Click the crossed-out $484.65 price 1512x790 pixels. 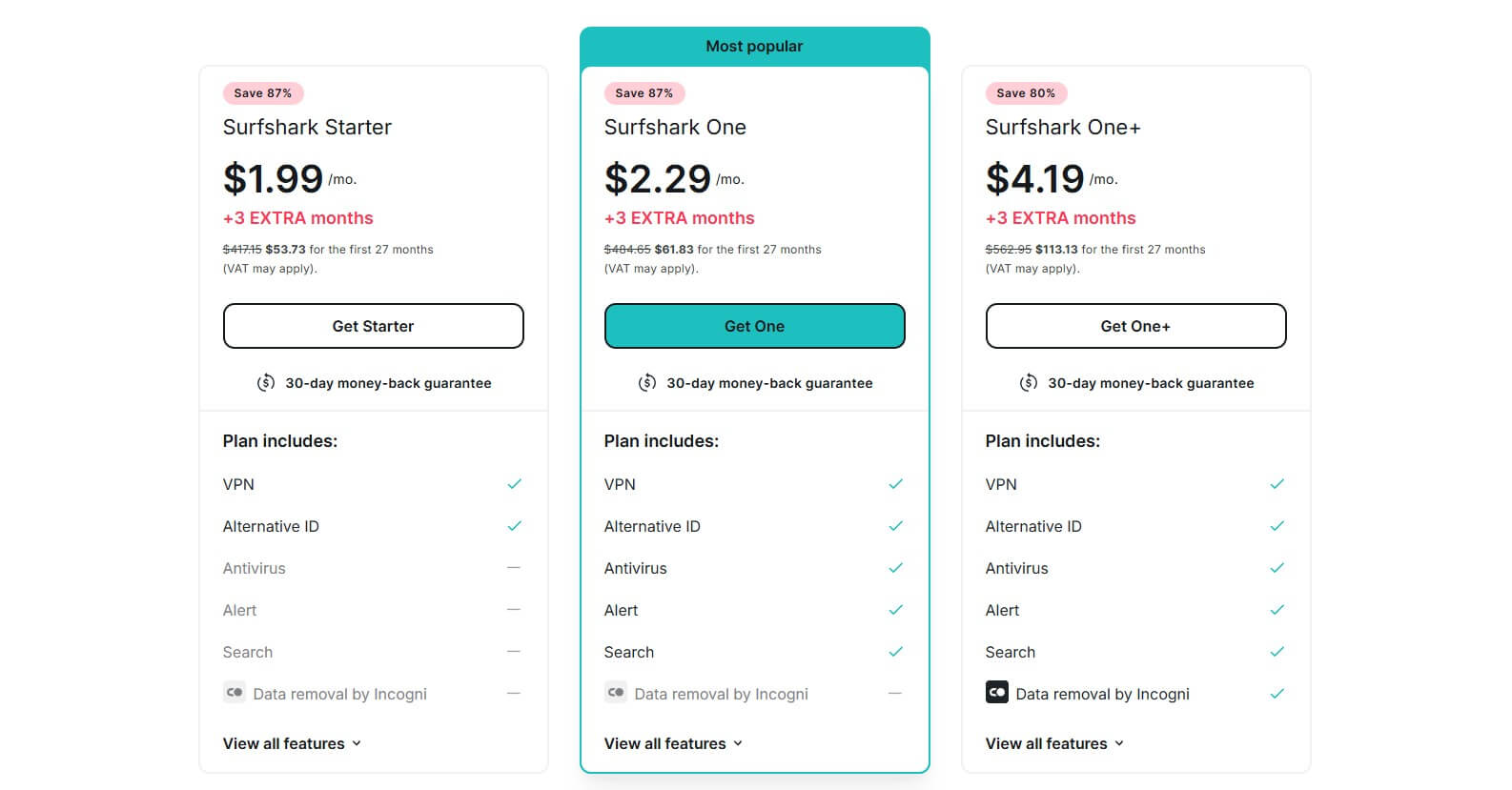pyautogui.click(x=628, y=249)
